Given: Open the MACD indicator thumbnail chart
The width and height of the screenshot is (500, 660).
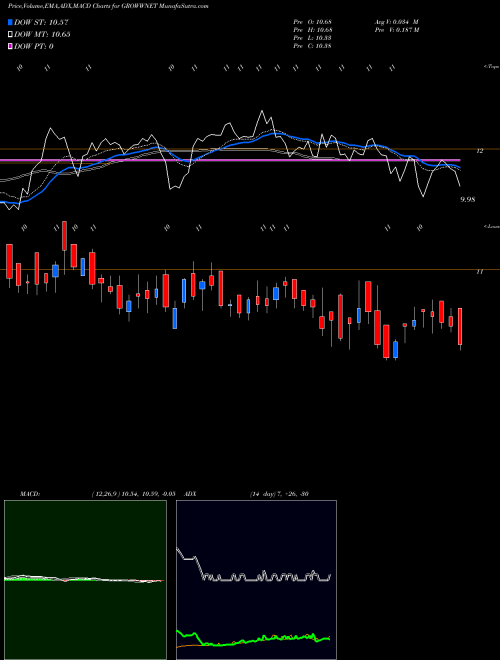Looking at the screenshot, I should (x=85, y=580).
